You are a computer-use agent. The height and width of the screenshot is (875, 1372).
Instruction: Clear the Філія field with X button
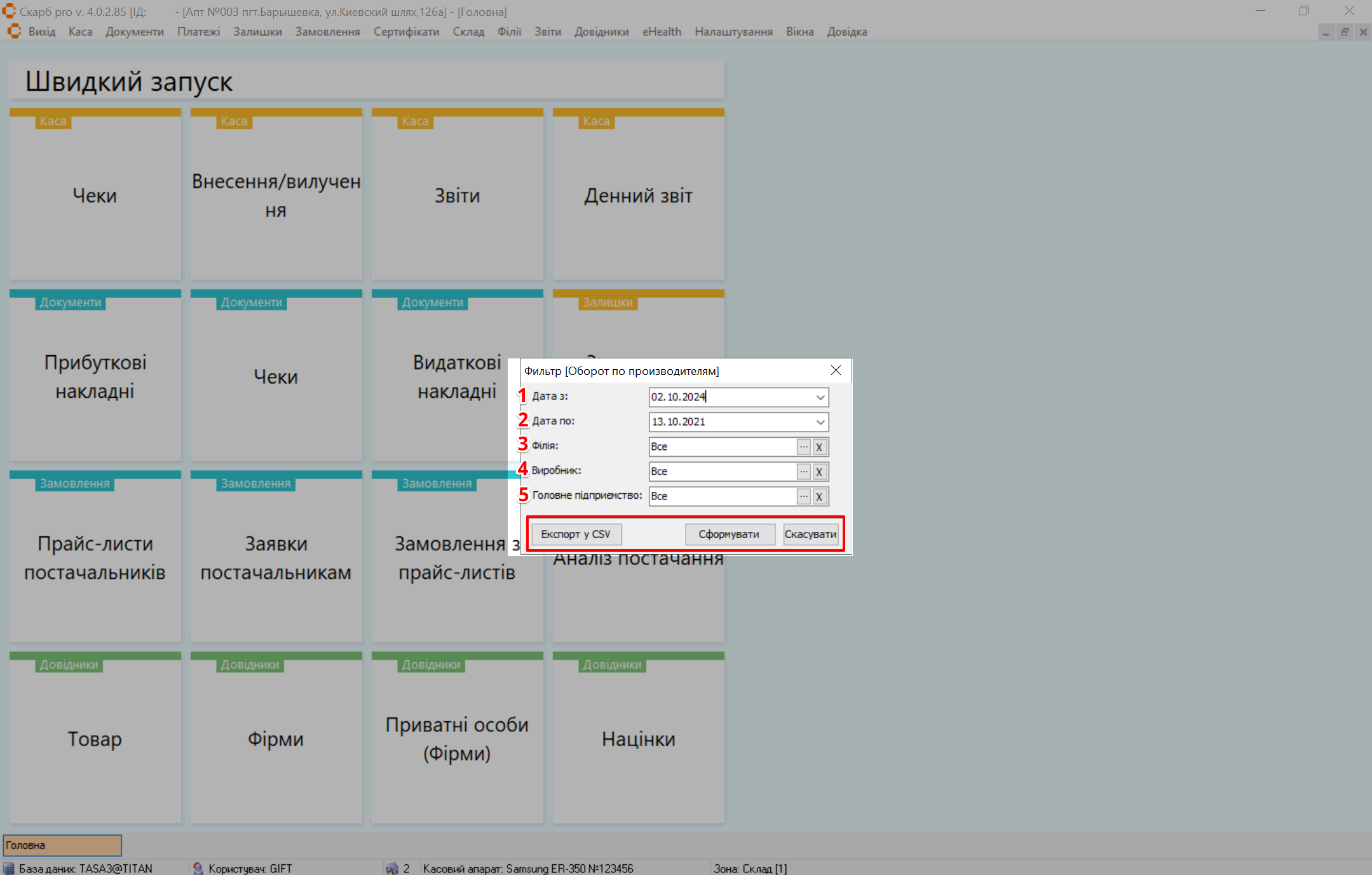tap(819, 447)
